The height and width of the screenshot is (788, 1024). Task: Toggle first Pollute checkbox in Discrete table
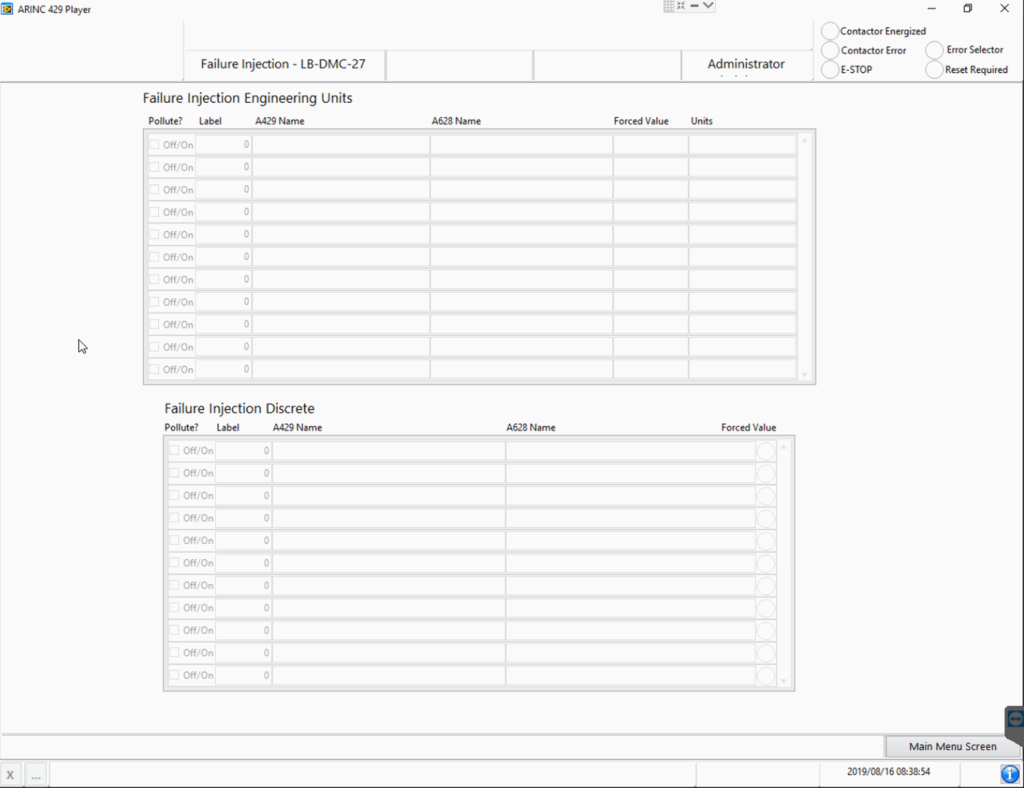pos(175,450)
